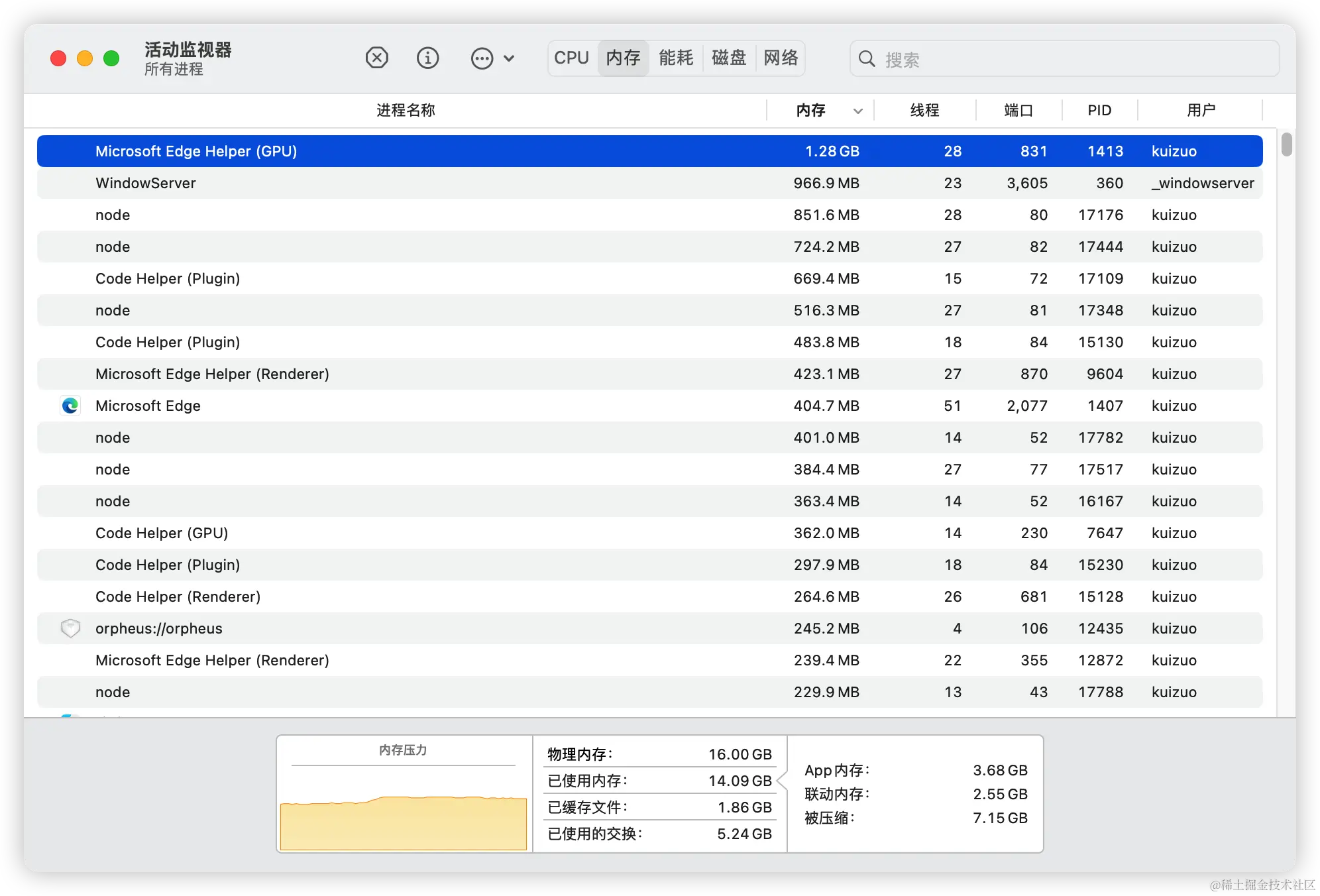The height and width of the screenshot is (896, 1320).
Task: Click the 3,605 ports value
Action: (1027, 183)
